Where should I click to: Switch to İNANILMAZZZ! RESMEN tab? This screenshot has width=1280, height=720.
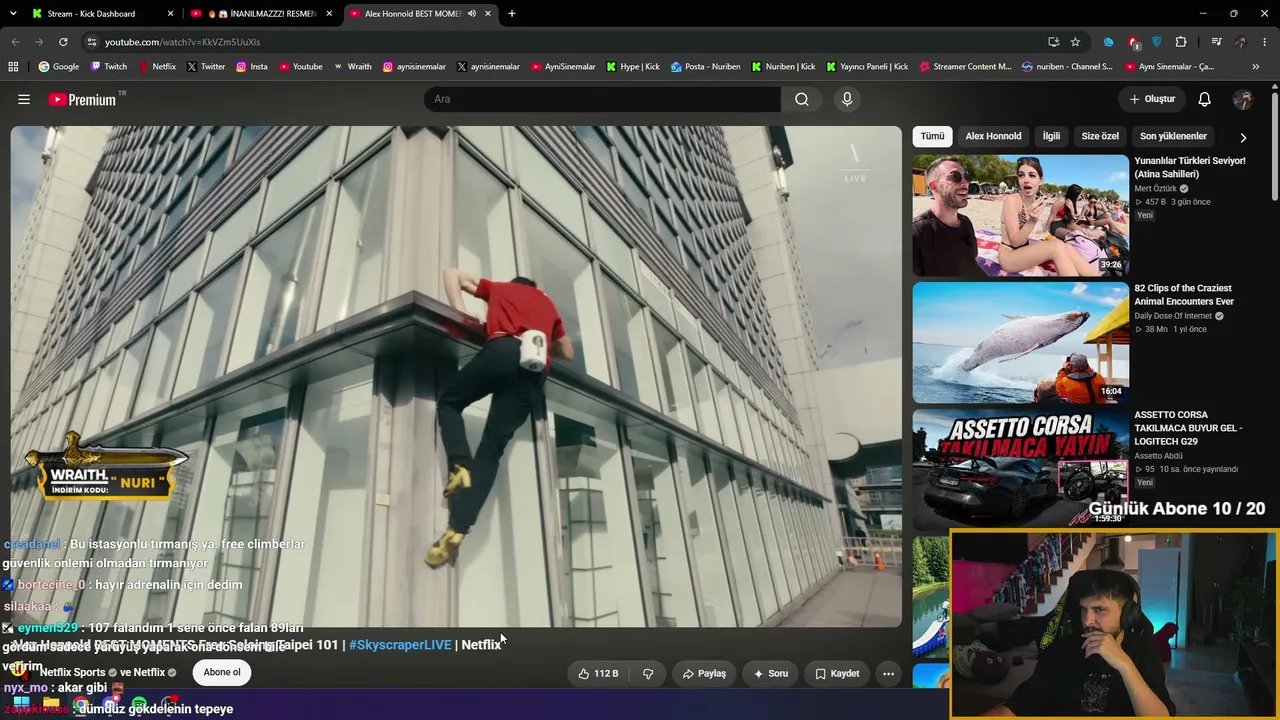click(262, 14)
